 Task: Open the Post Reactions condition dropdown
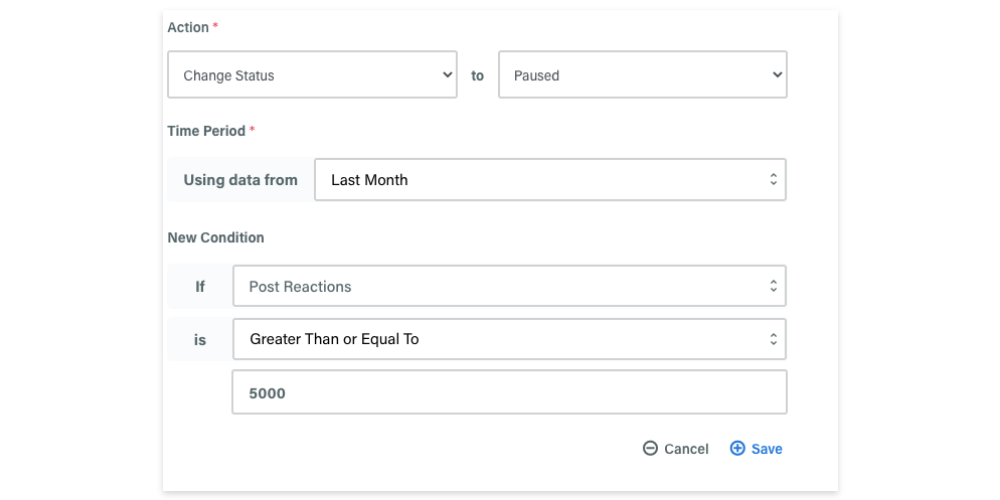click(x=509, y=286)
